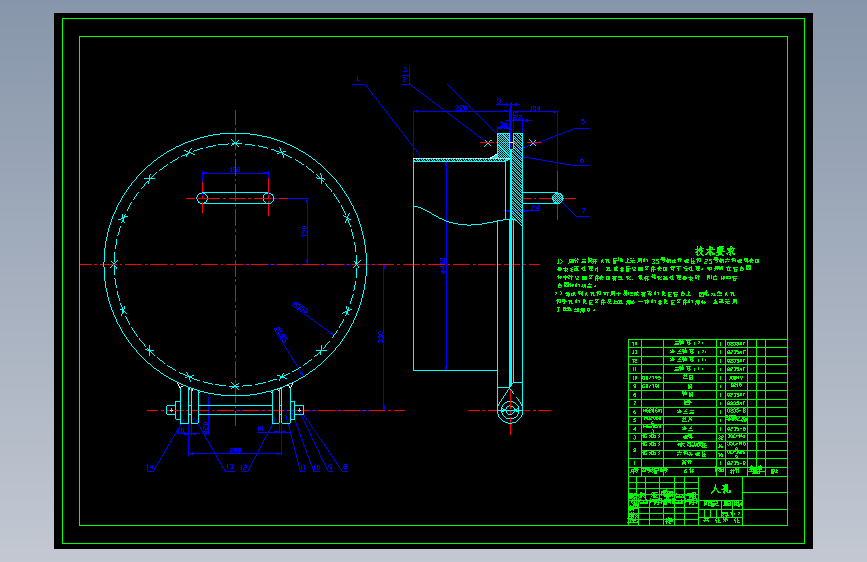Select part callout number 5

[x=582, y=122]
